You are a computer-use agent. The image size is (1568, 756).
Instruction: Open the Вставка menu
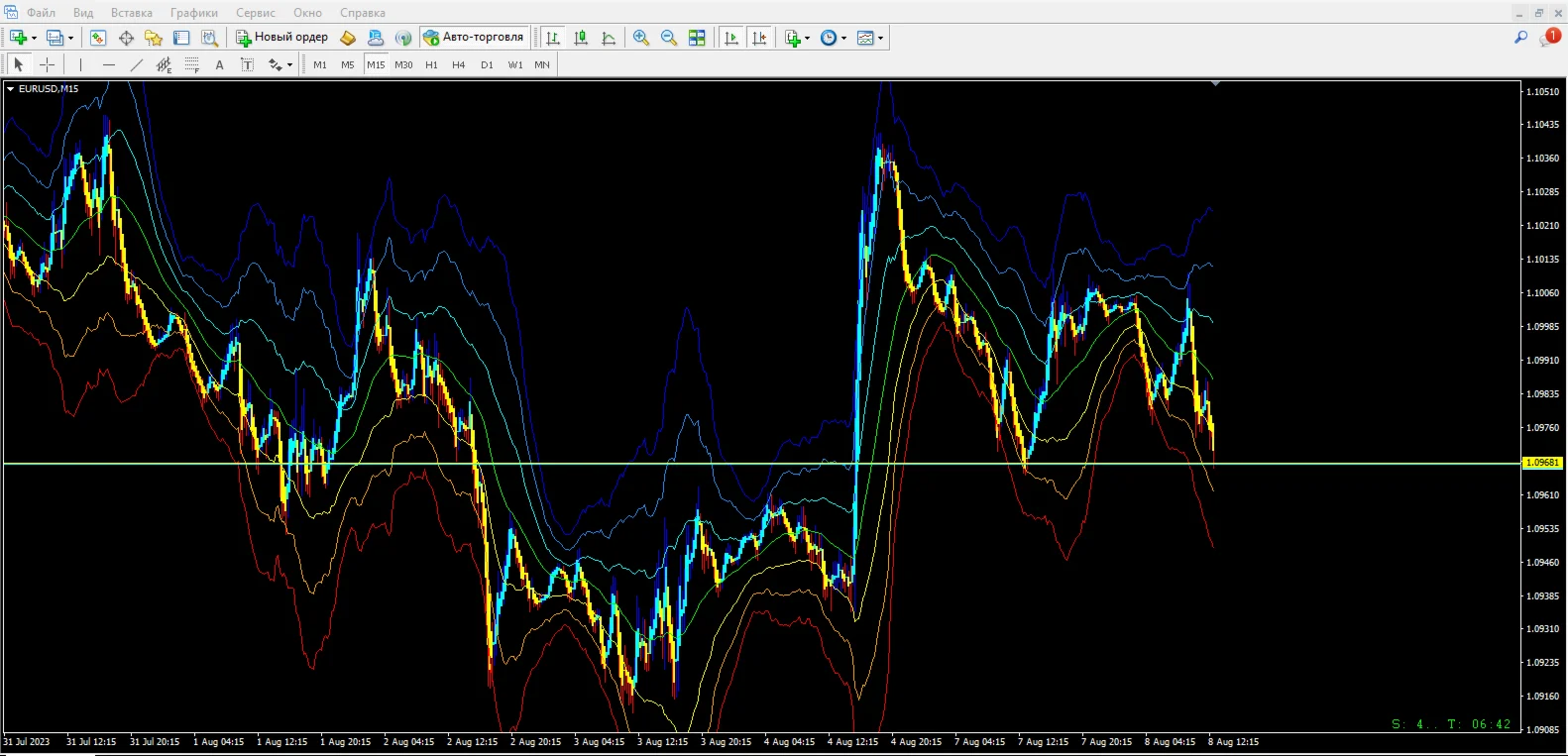[132, 13]
